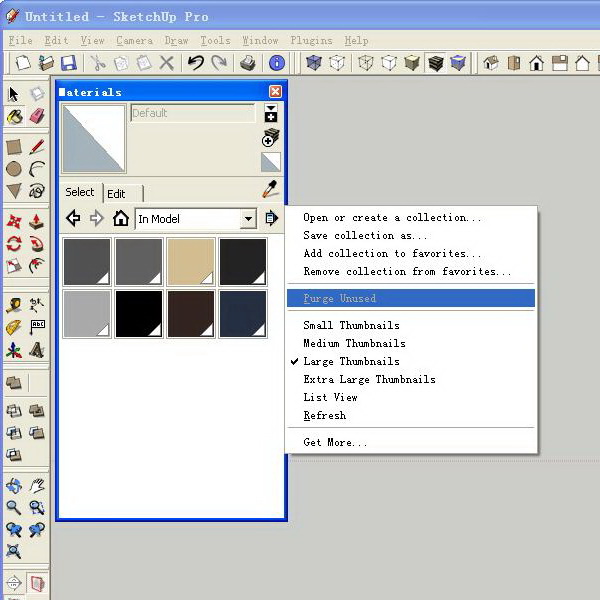Viewport: 600px width, 600px height.
Task: Select the Follow Me tool
Action: [37, 244]
